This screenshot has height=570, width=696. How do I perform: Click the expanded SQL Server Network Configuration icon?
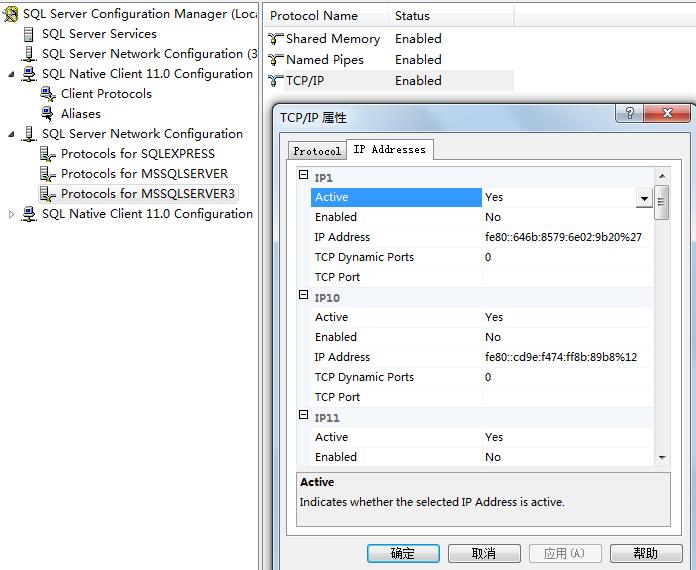29,134
